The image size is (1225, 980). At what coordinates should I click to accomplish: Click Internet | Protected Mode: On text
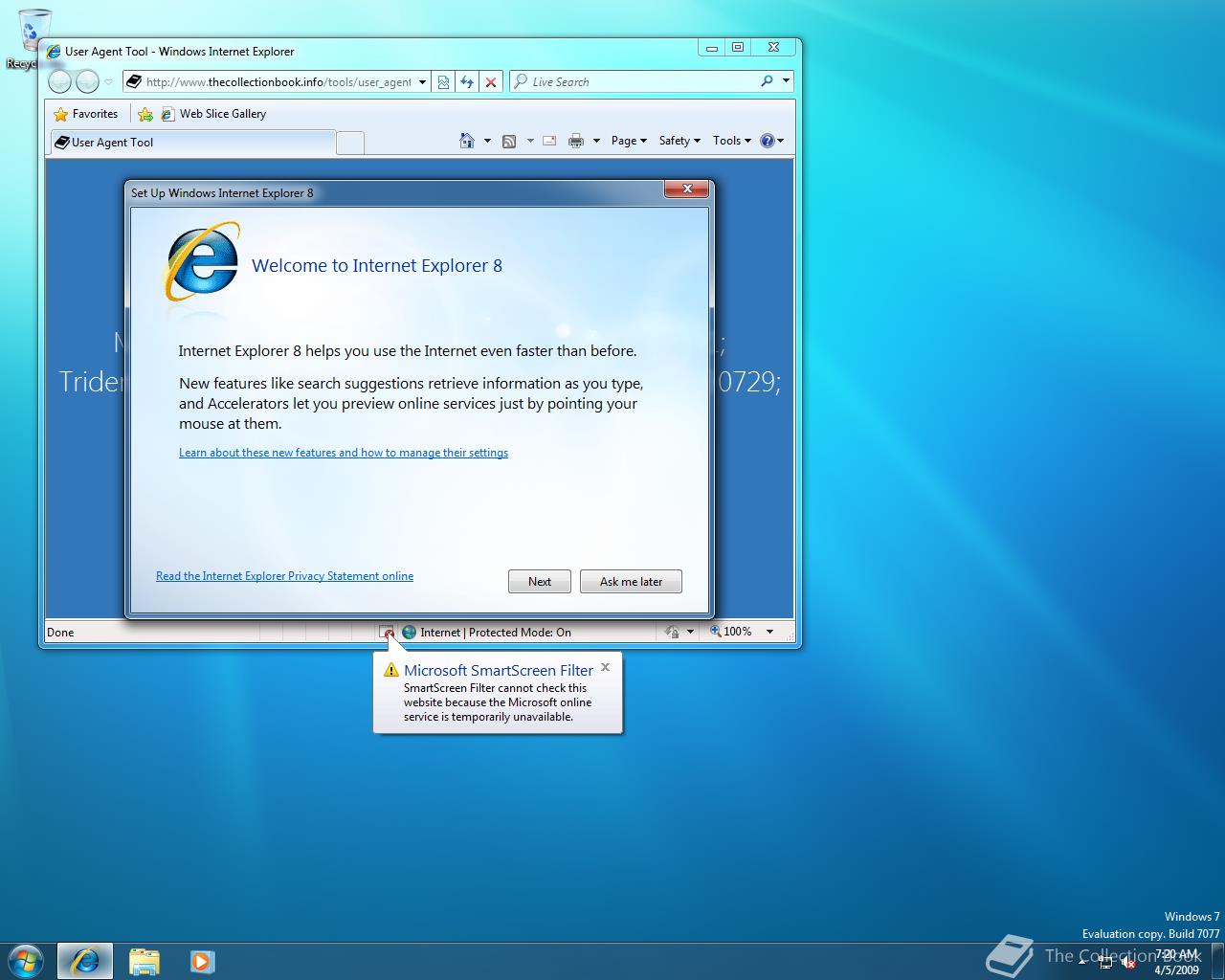click(496, 633)
